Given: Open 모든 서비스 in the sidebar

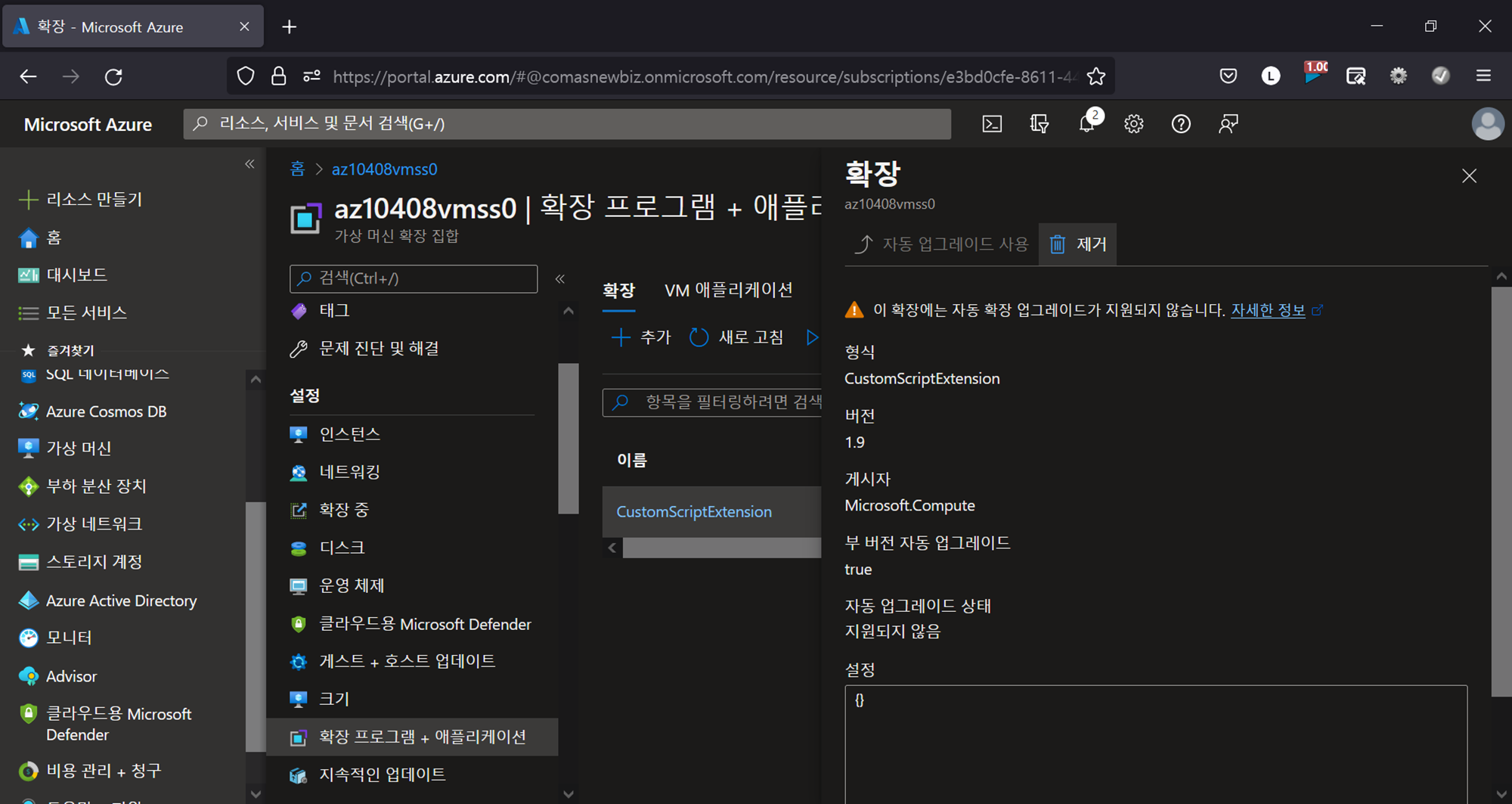Looking at the screenshot, I should [73, 312].
